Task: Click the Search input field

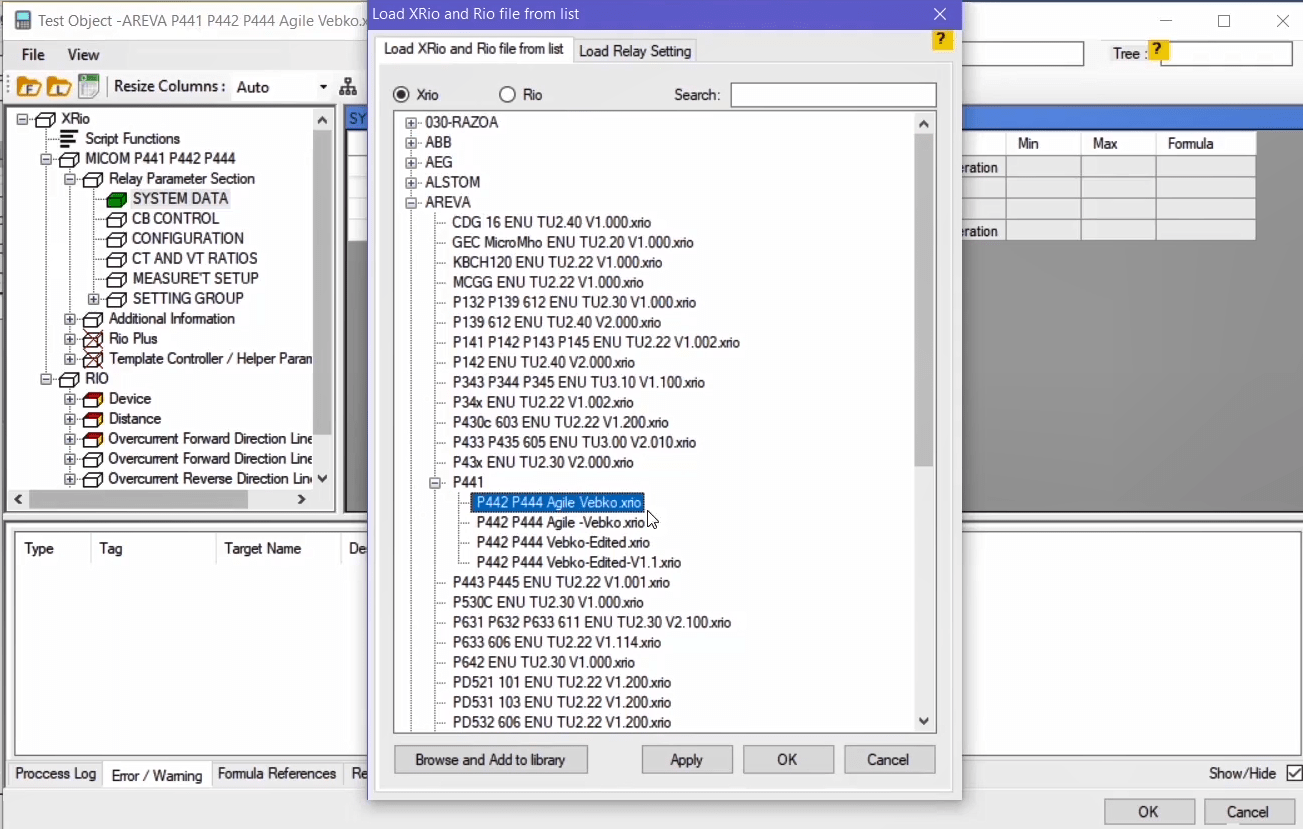Action: coord(833,95)
